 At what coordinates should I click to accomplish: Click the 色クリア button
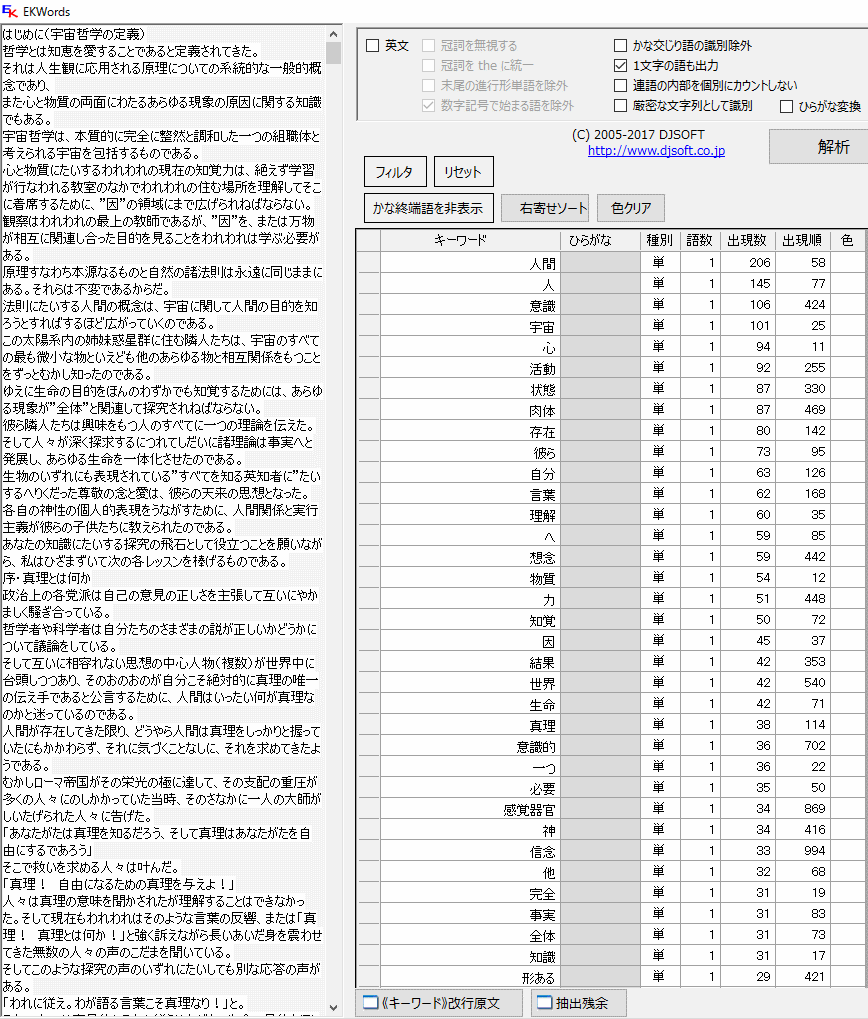pos(631,208)
